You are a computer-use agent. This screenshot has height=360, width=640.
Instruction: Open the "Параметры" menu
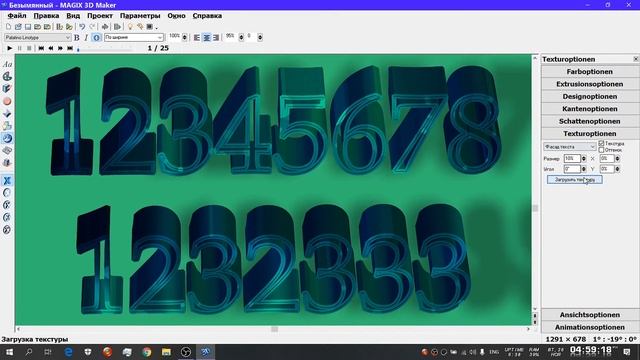tap(140, 16)
